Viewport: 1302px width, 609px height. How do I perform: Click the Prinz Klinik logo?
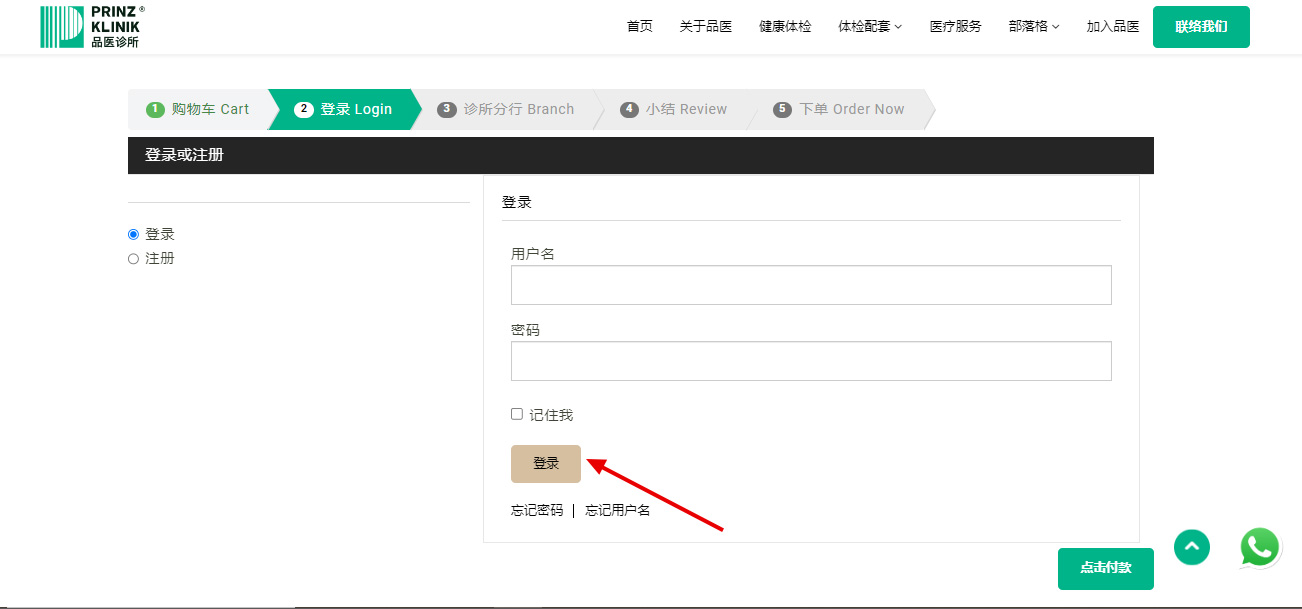pyautogui.click(x=91, y=27)
